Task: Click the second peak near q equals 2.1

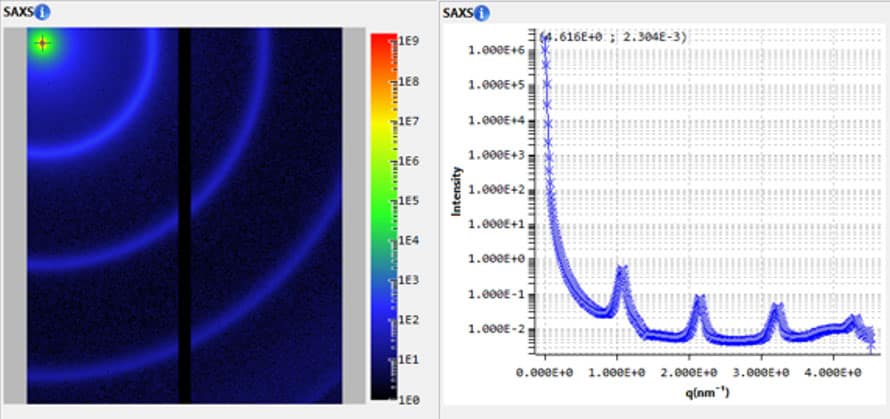Action: 699,300
